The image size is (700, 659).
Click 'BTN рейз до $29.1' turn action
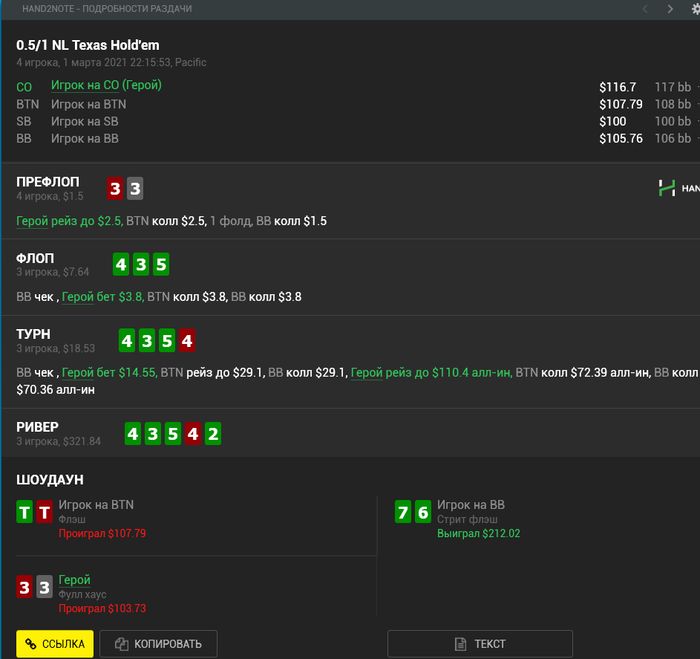212,372
